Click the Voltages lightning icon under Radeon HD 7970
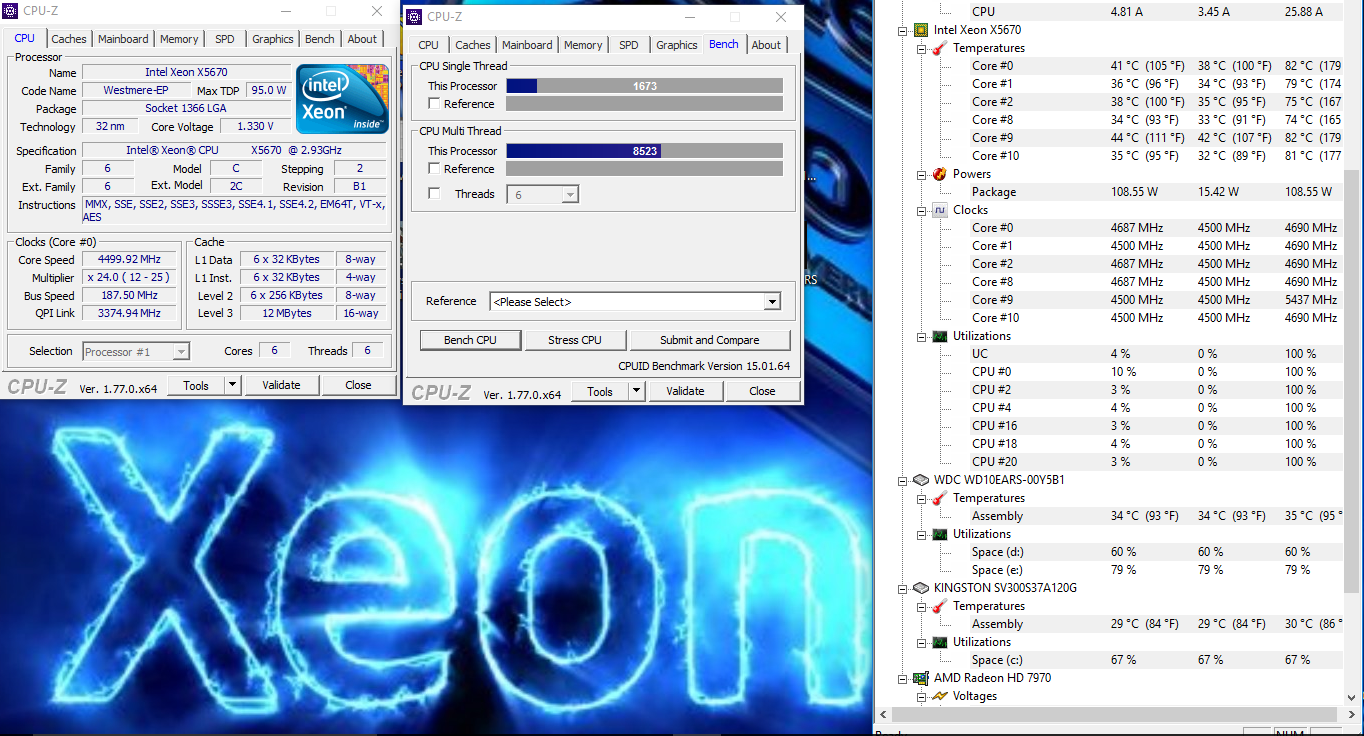1364x736 pixels. 939,696
